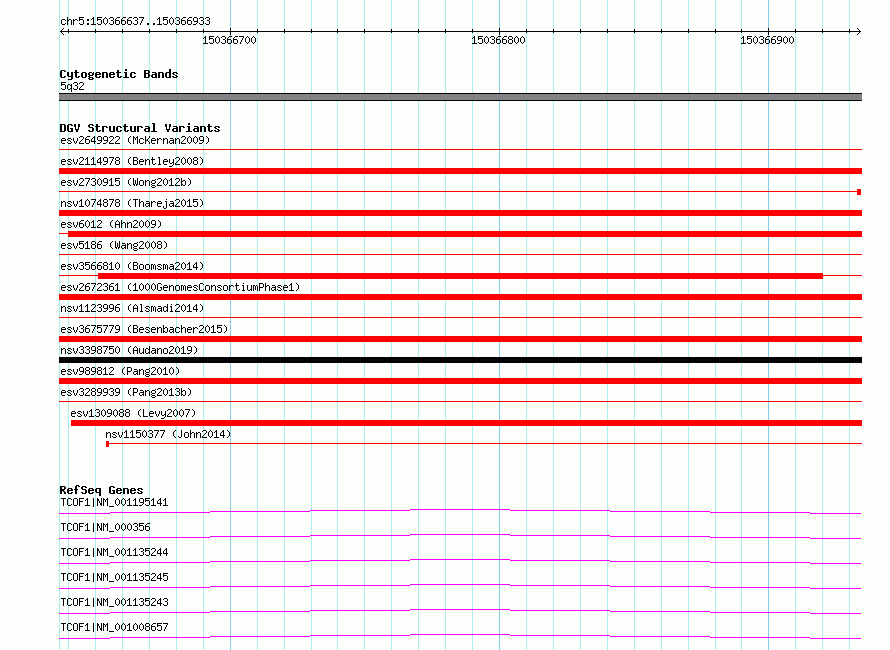
Task: Select the red bar of esv989812
Action: tap(460, 381)
